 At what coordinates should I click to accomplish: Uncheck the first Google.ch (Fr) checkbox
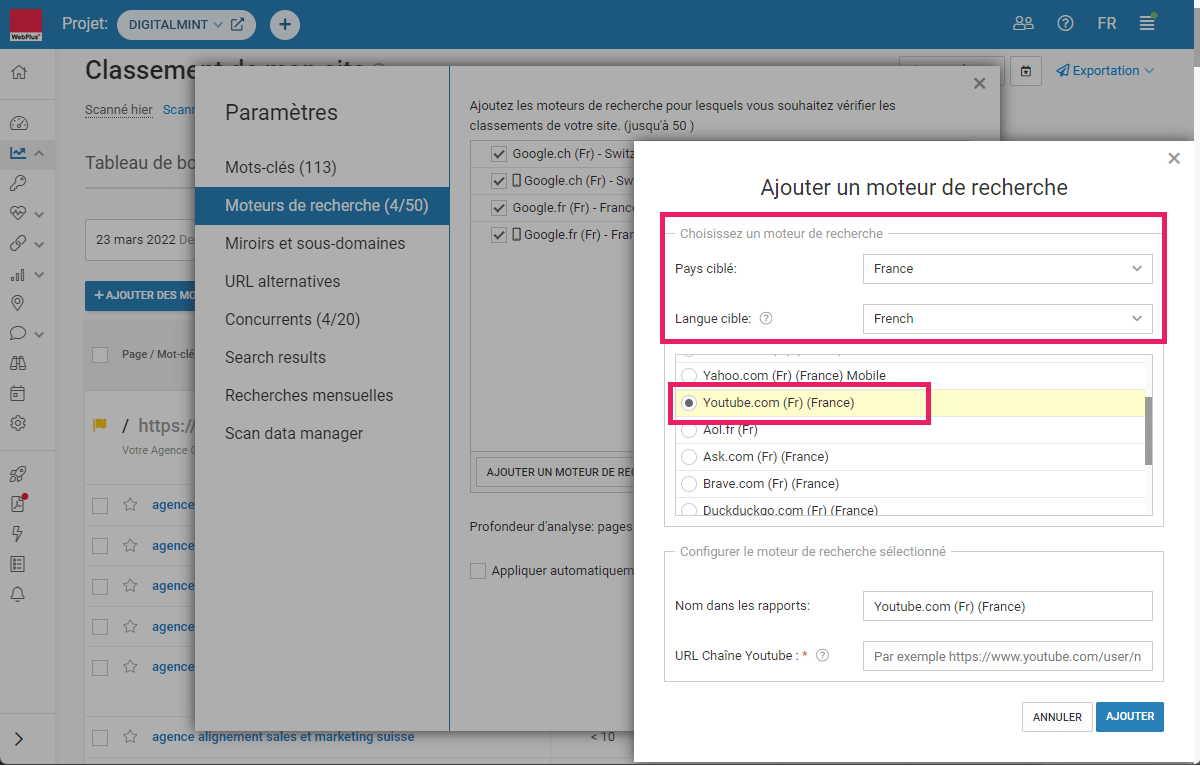pyautogui.click(x=499, y=155)
